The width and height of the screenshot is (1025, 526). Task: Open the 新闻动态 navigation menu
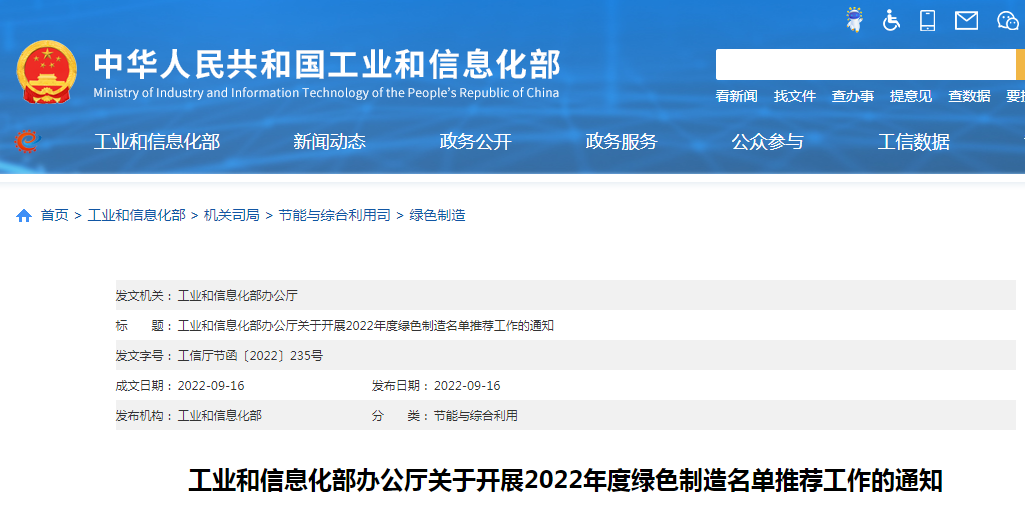pos(329,142)
